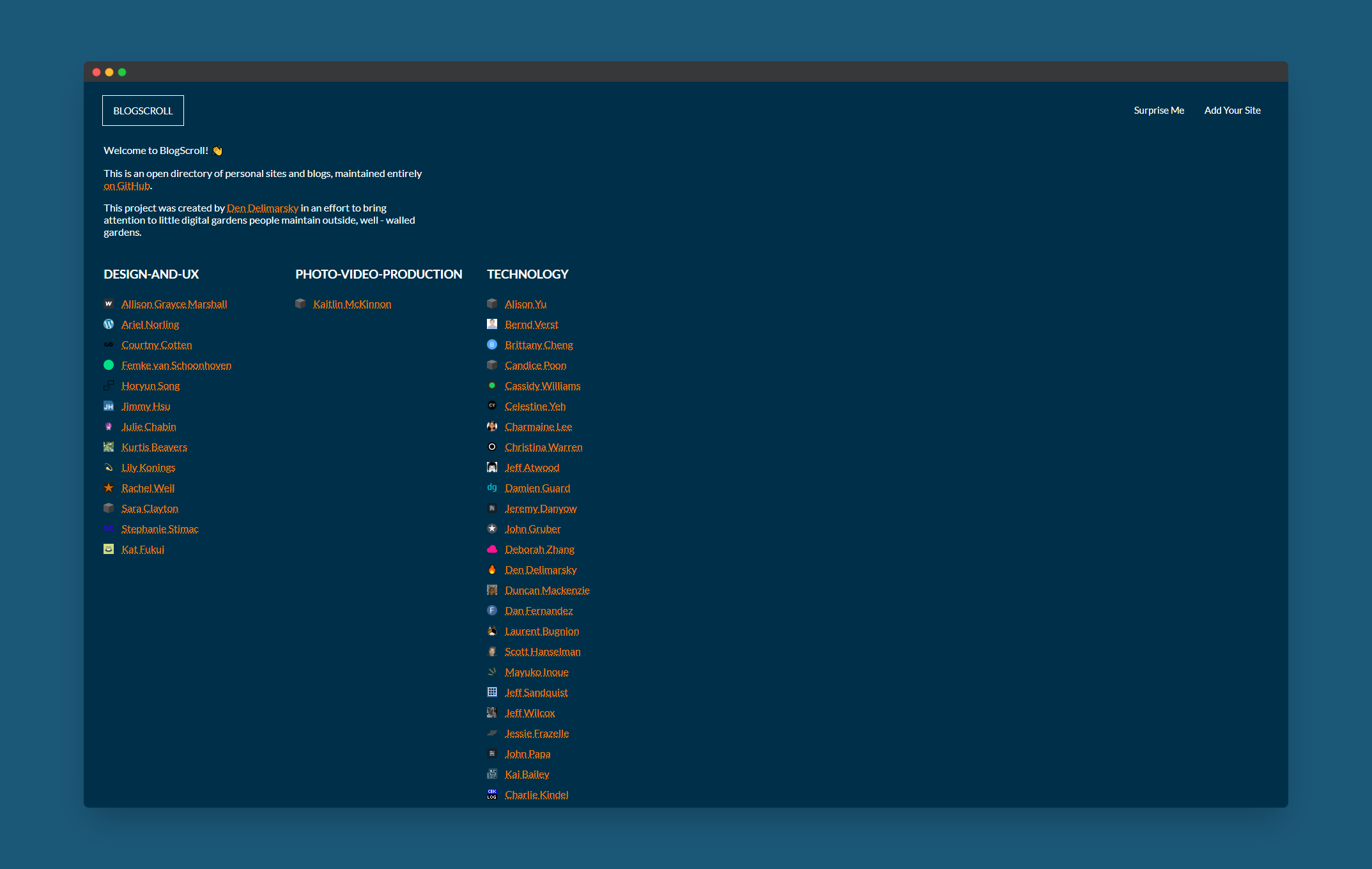The height and width of the screenshot is (869, 1372).
Task: Click Rachel Weil's star favicon icon
Action: click(x=108, y=488)
